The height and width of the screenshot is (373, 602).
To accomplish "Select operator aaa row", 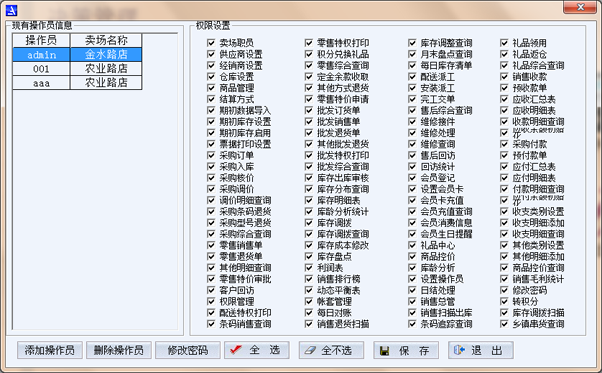I will coord(77,83).
